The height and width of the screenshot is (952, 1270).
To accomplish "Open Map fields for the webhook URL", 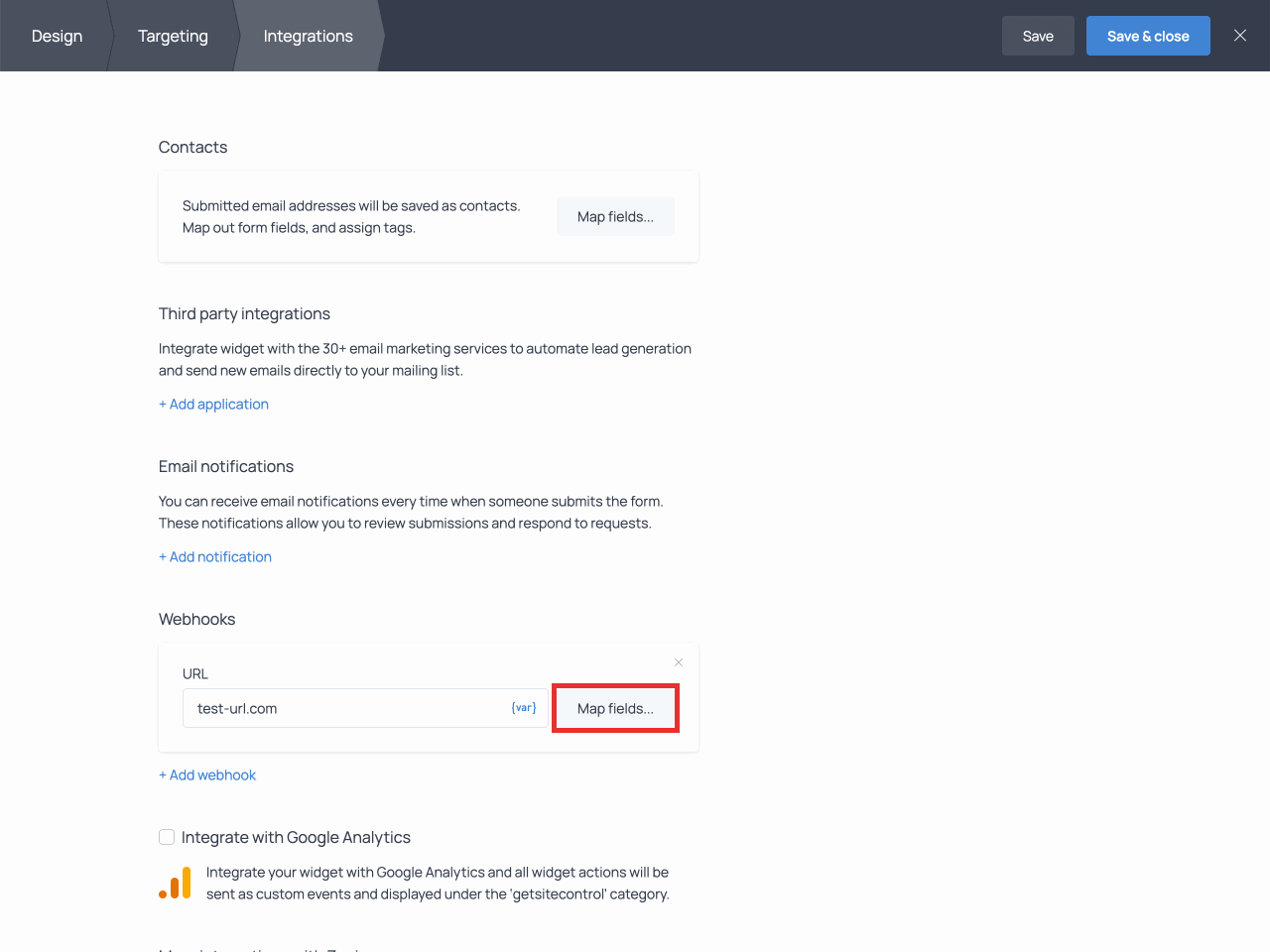I will point(615,708).
